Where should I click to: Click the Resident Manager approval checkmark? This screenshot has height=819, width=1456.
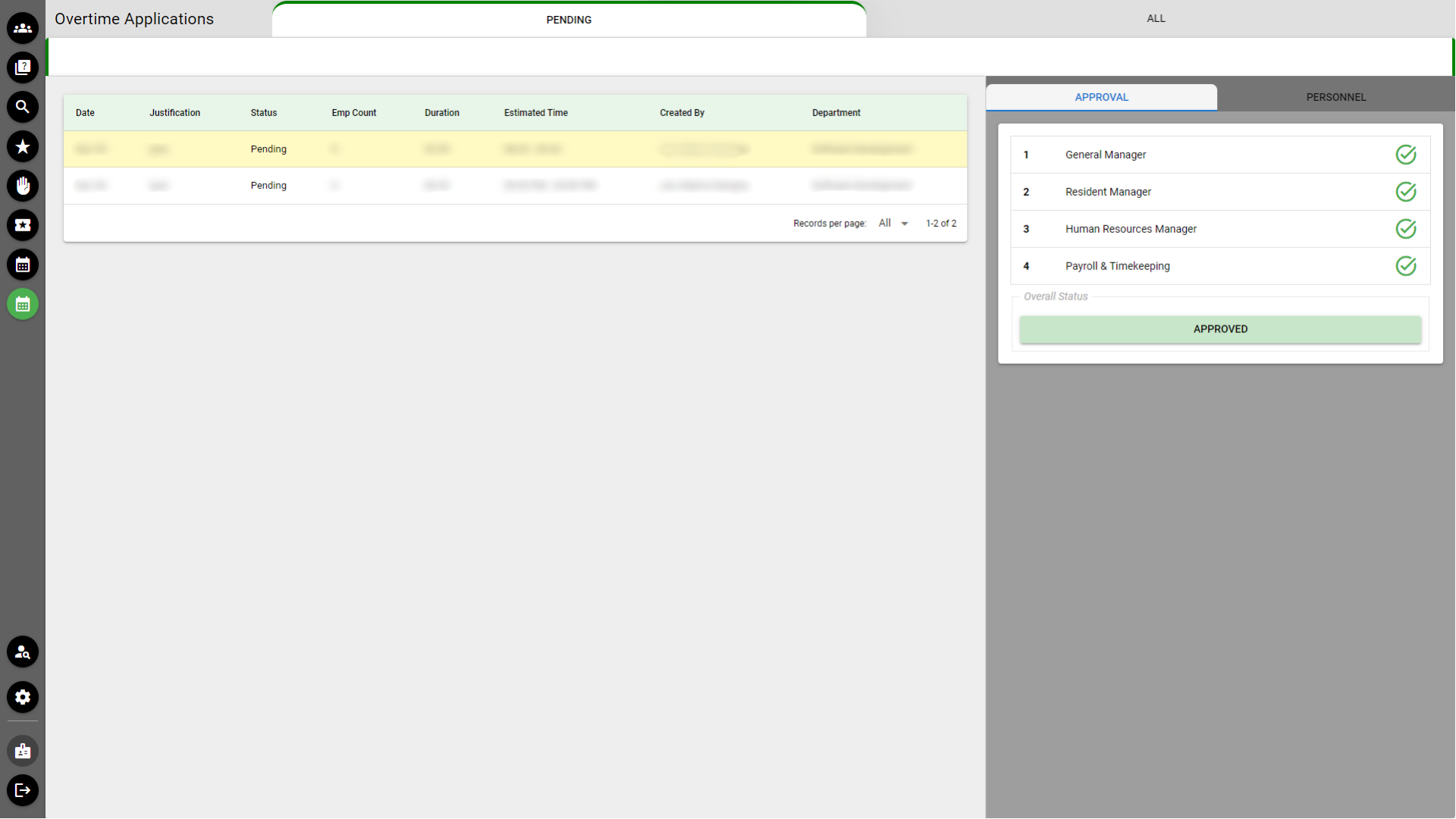[1405, 192]
